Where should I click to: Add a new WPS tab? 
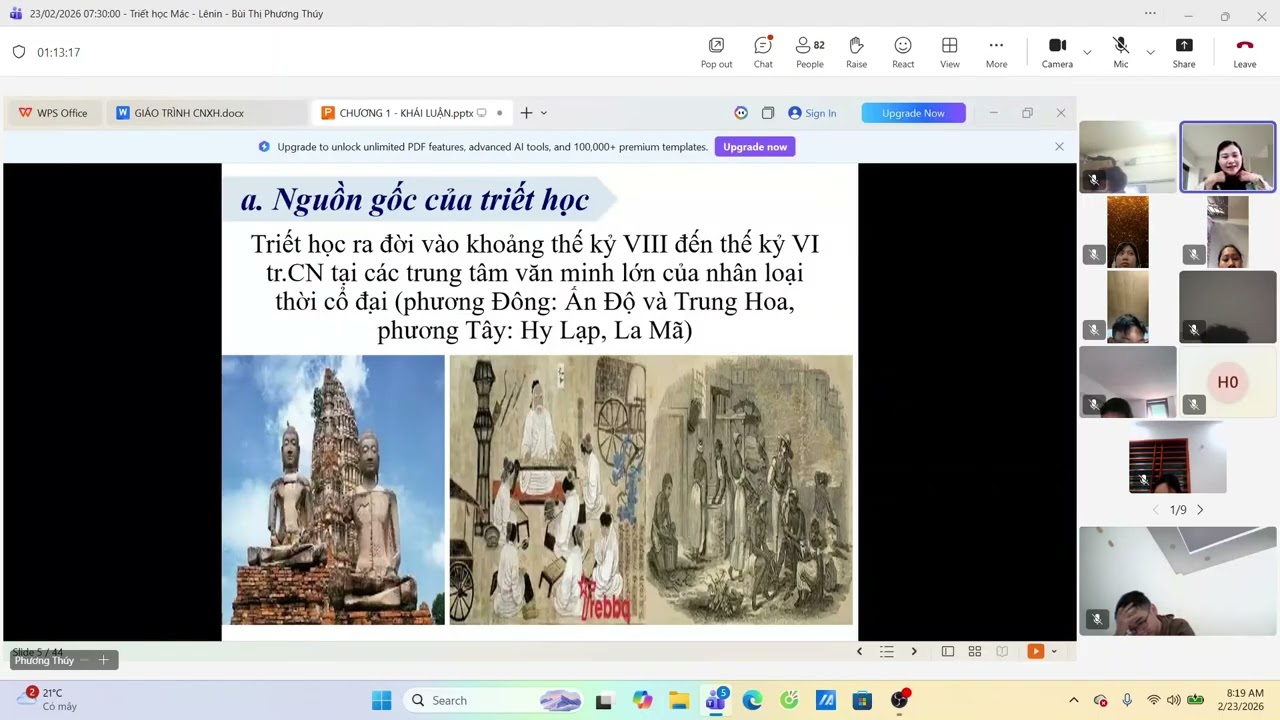coord(526,113)
